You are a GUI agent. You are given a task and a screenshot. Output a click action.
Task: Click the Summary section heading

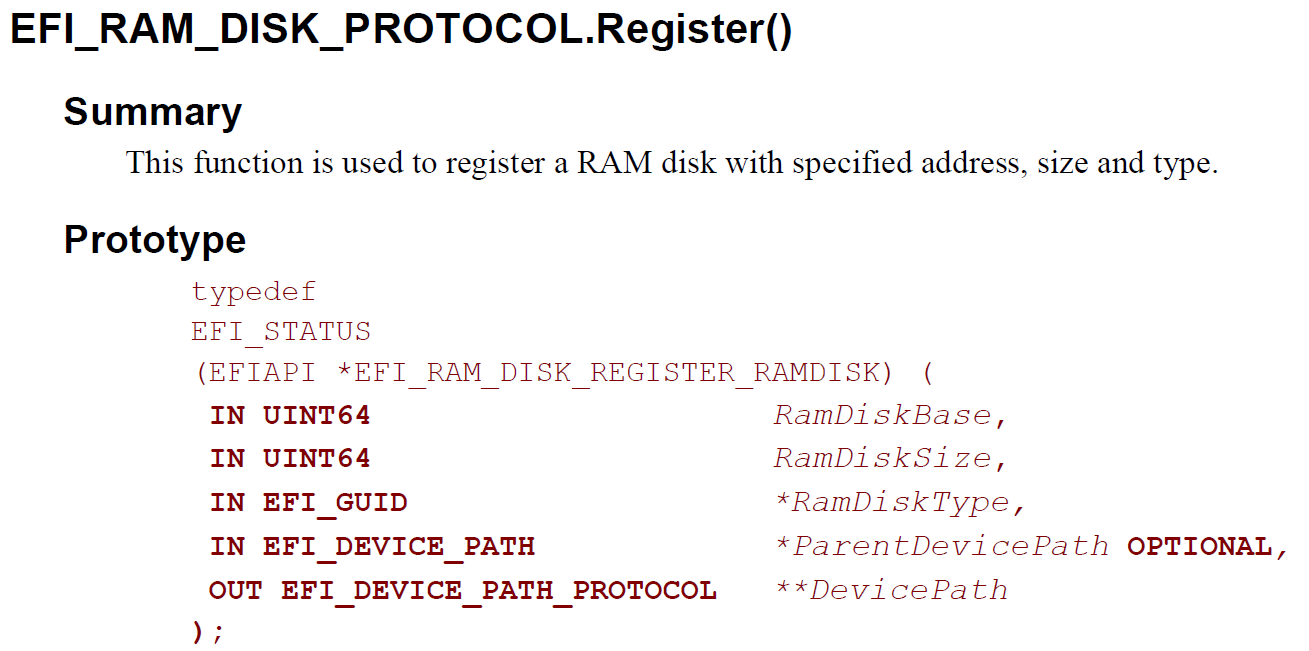click(153, 112)
